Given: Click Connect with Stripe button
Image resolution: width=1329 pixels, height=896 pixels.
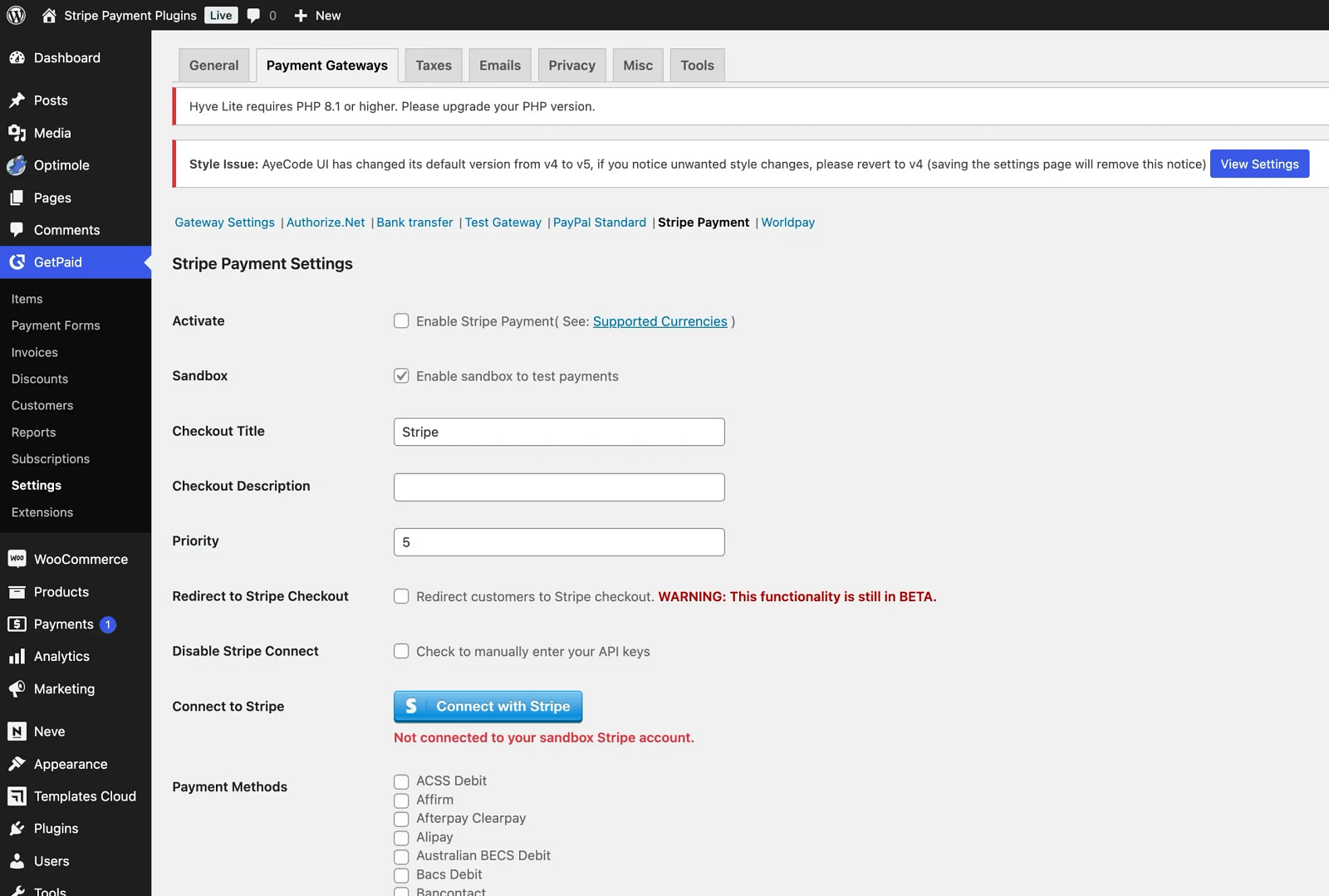Looking at the screenshot, I should click(x=488, y=707).
